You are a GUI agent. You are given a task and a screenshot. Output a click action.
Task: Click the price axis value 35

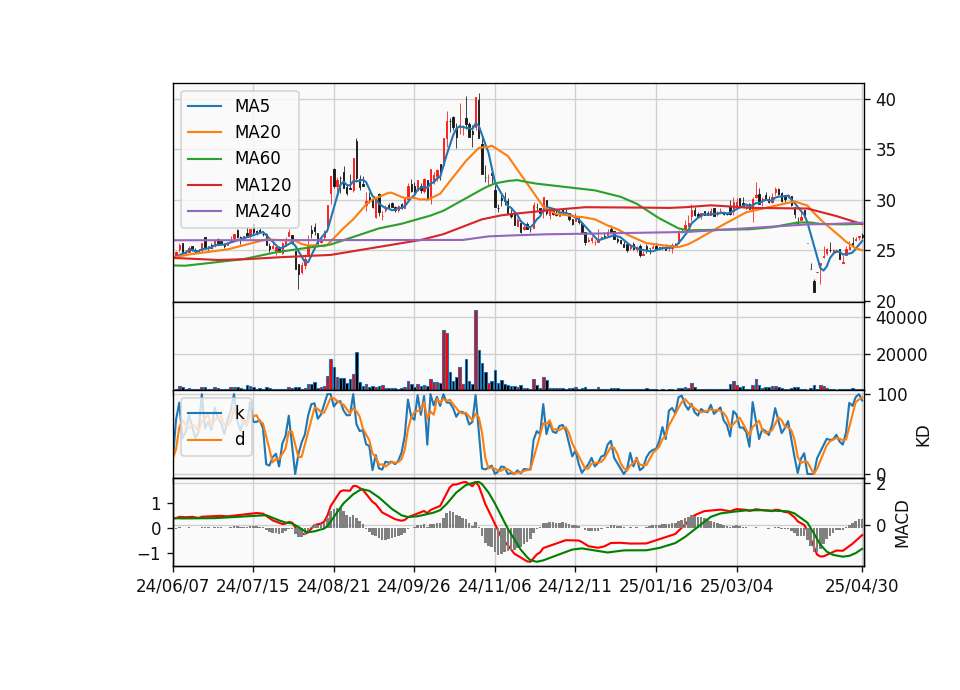point(886,151)
